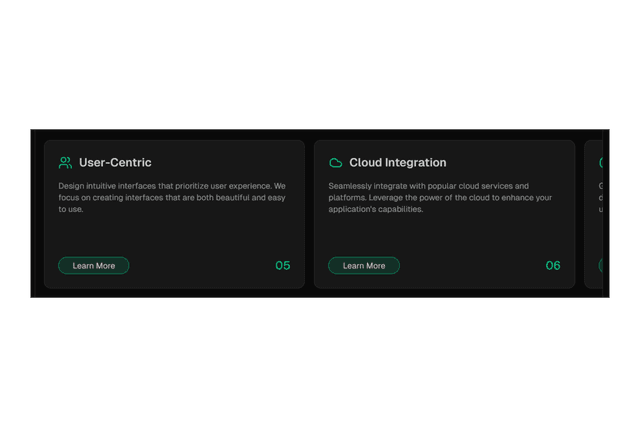Click the "Design intuitive interfaces" description text
The image size is (640, 427).
(x=172, y=198)
